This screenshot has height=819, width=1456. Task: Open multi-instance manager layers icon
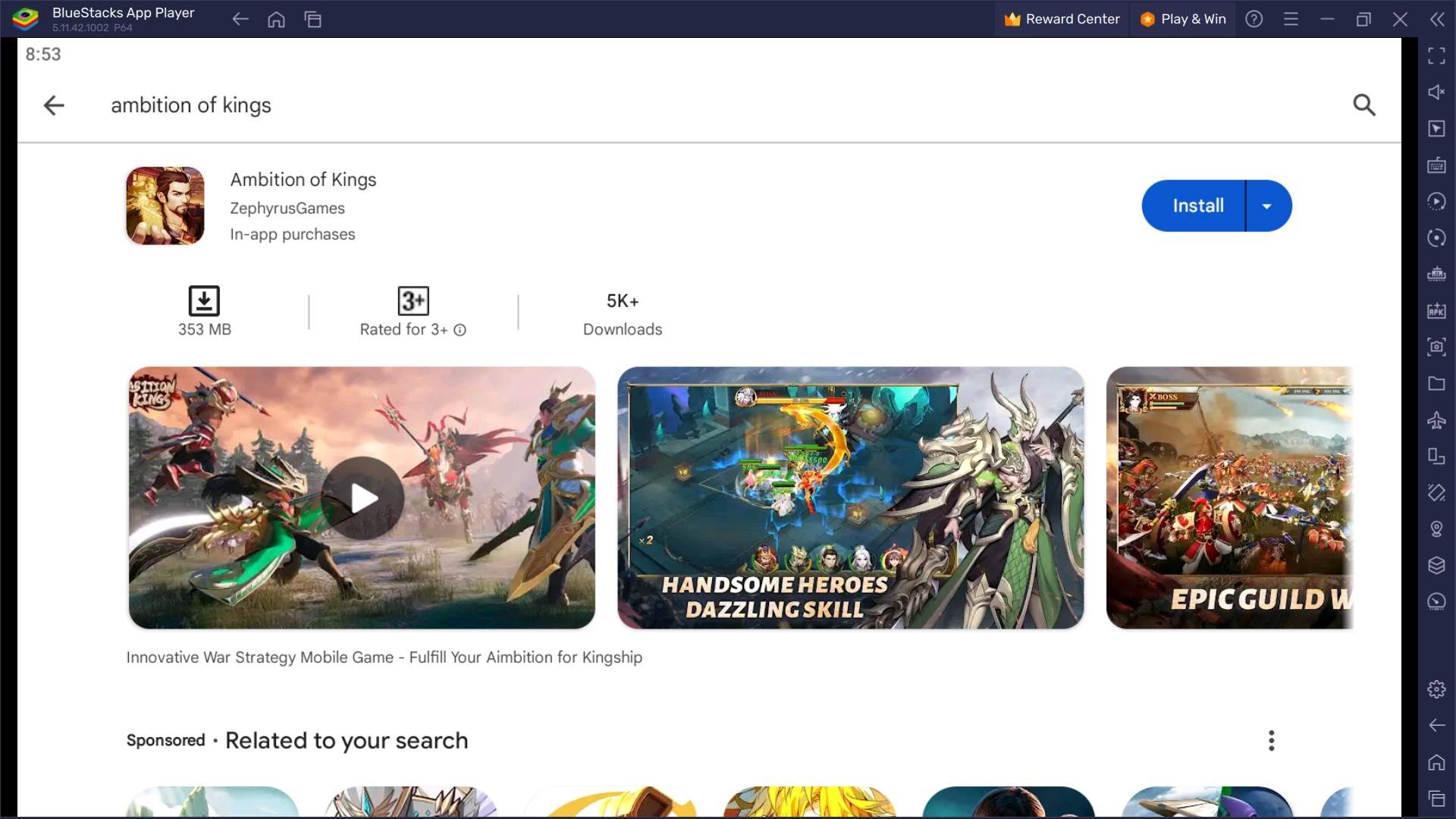point(1436,565)
